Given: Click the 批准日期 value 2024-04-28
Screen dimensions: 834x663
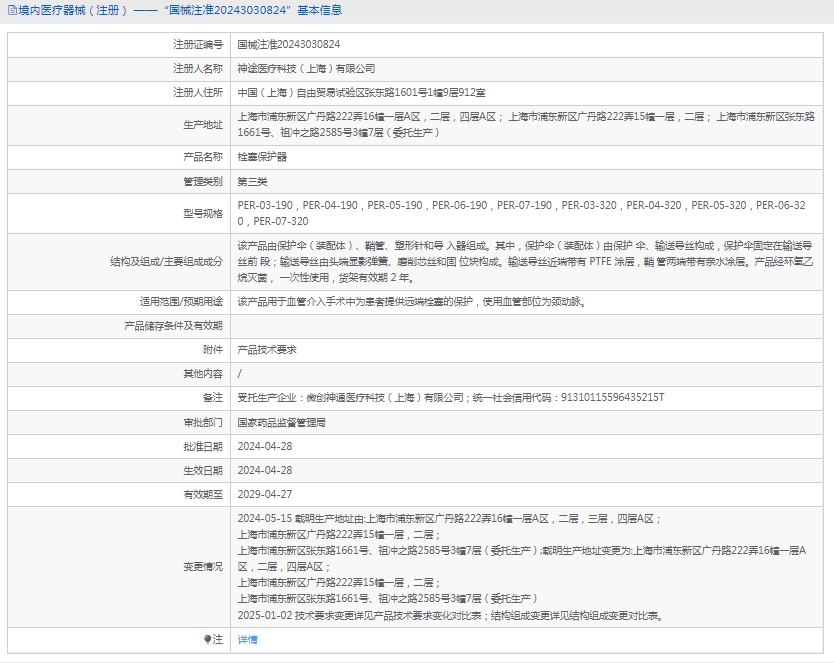Looking at the screenshot, I should coord(264,446).
